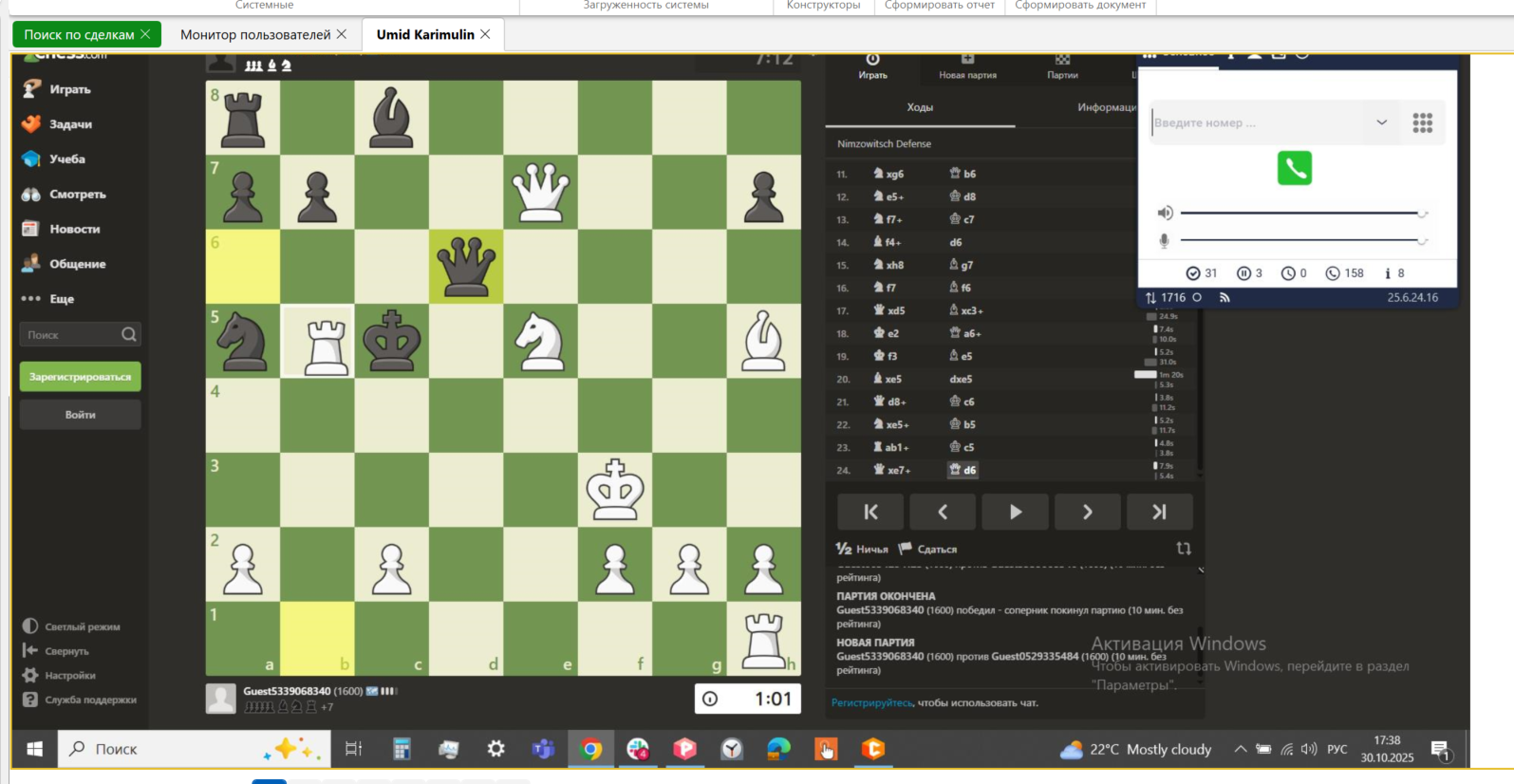Open Задачи puzzles in sidebar

(57, 124)
